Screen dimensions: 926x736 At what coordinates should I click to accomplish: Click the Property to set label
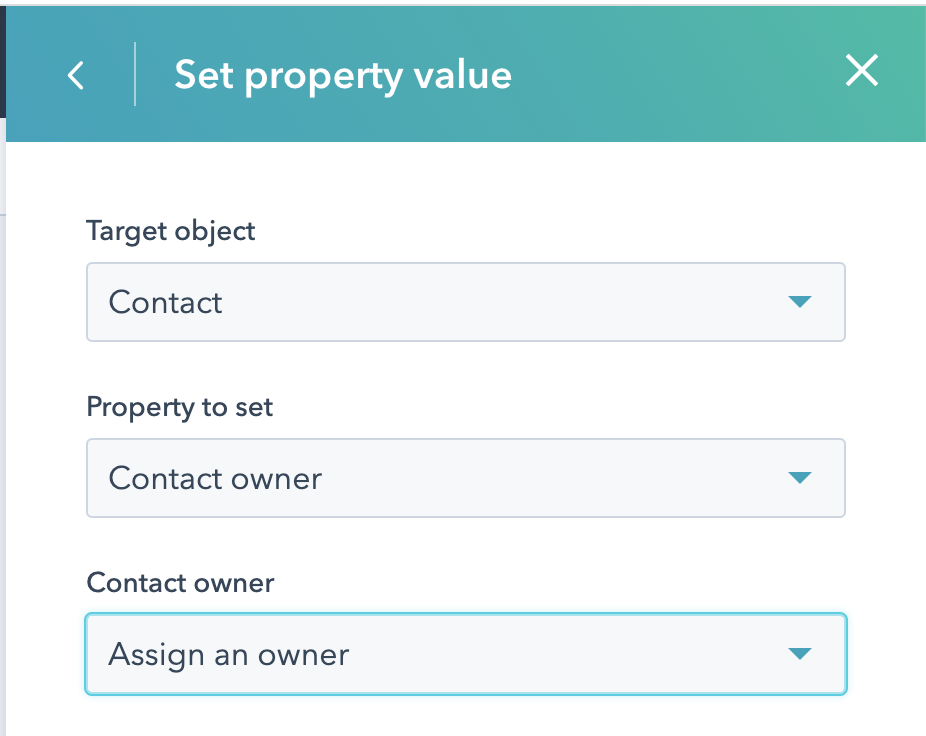180,407
